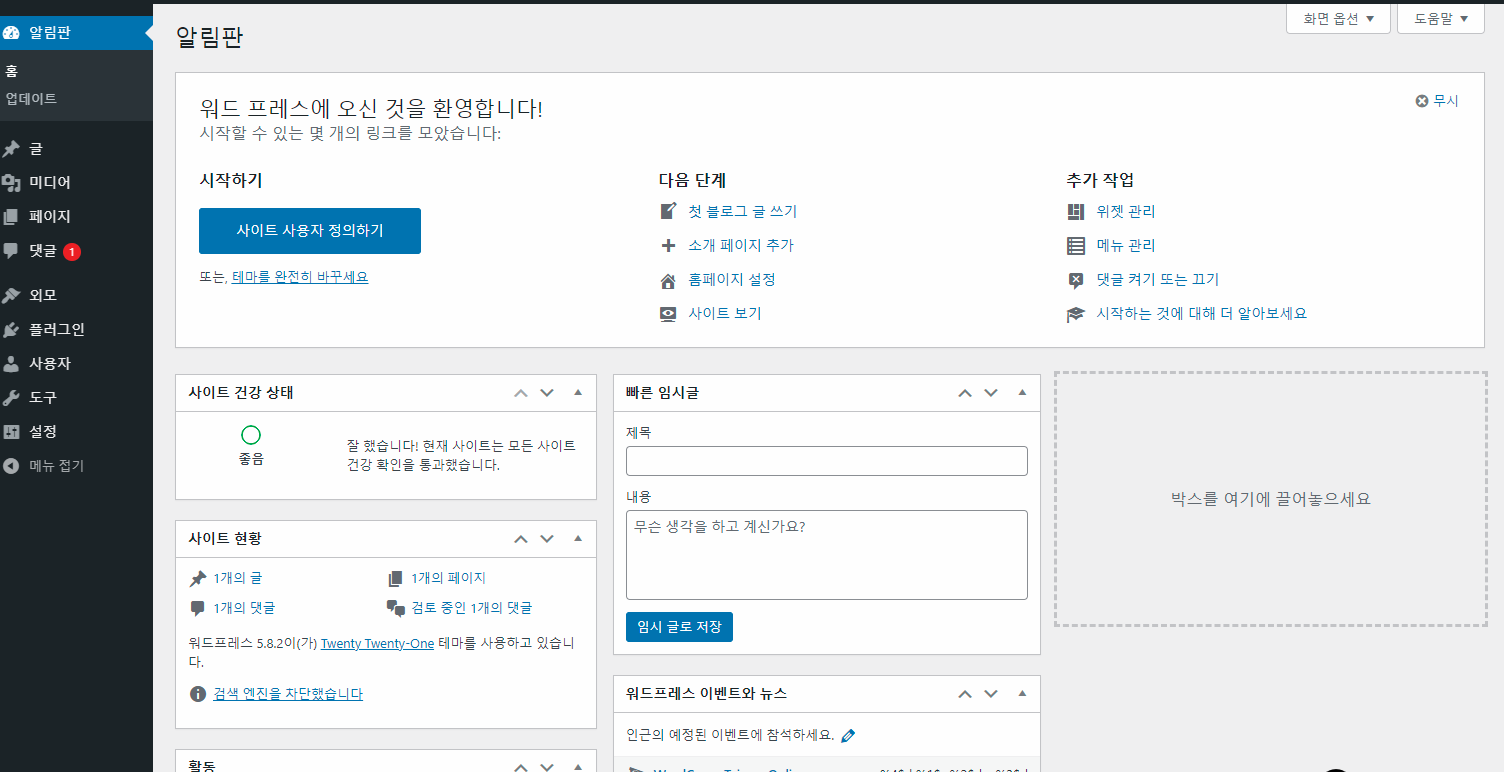This screenshot has height=772, width=1504.
Task: Dismiss welcome panel with 무시 button
Action: (1437, 101)
